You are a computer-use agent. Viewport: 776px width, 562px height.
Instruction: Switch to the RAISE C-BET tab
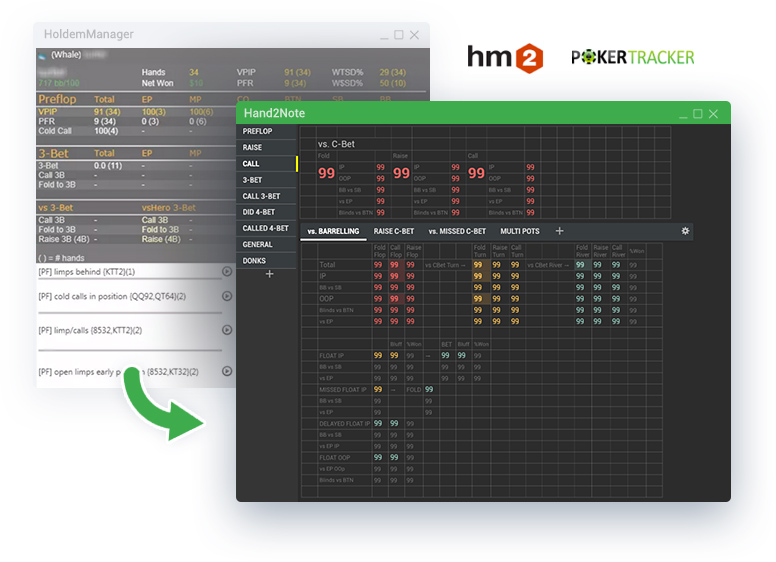pos(393,231)
